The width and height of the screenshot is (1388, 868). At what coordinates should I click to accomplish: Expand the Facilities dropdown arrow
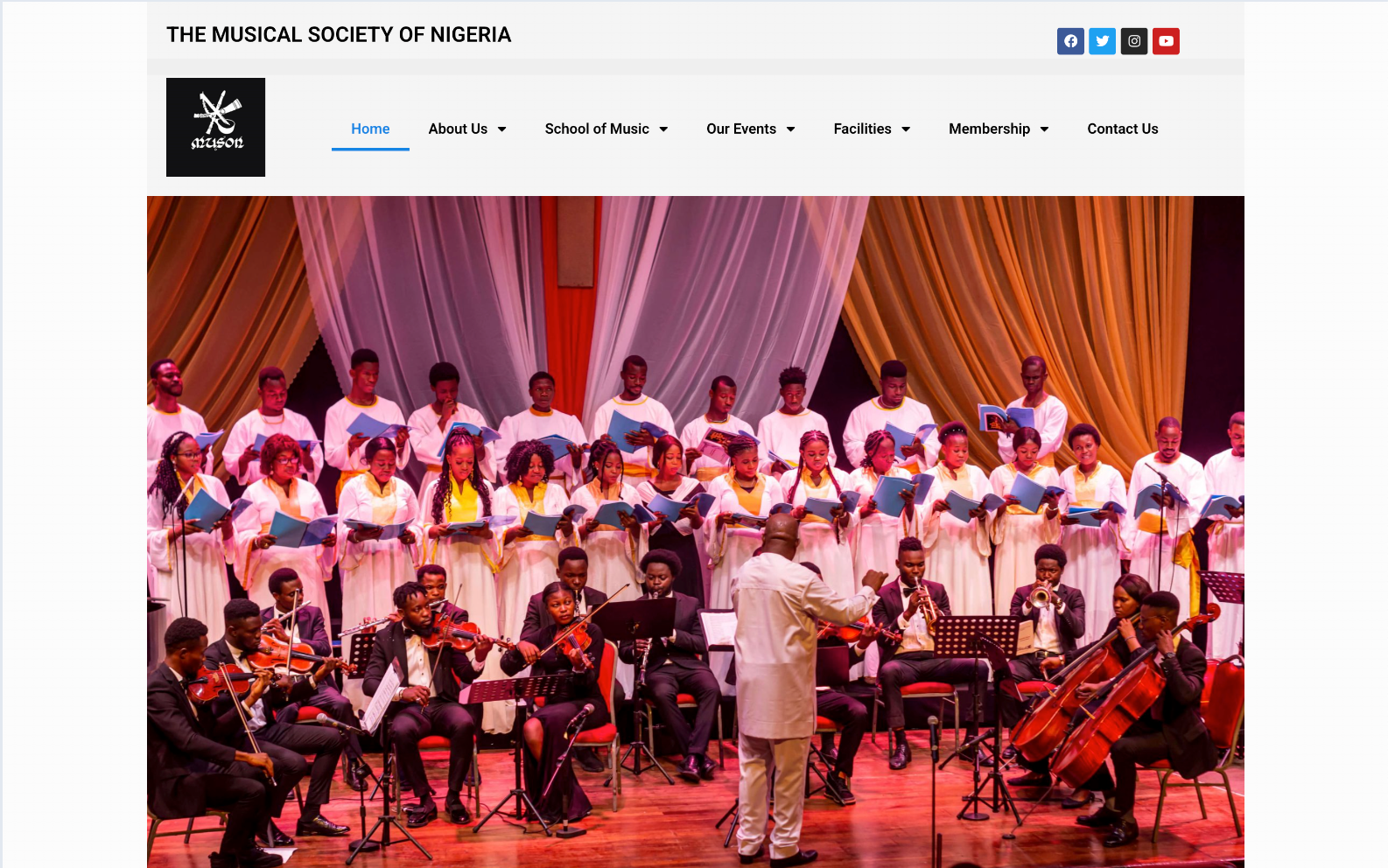[906, 129]
